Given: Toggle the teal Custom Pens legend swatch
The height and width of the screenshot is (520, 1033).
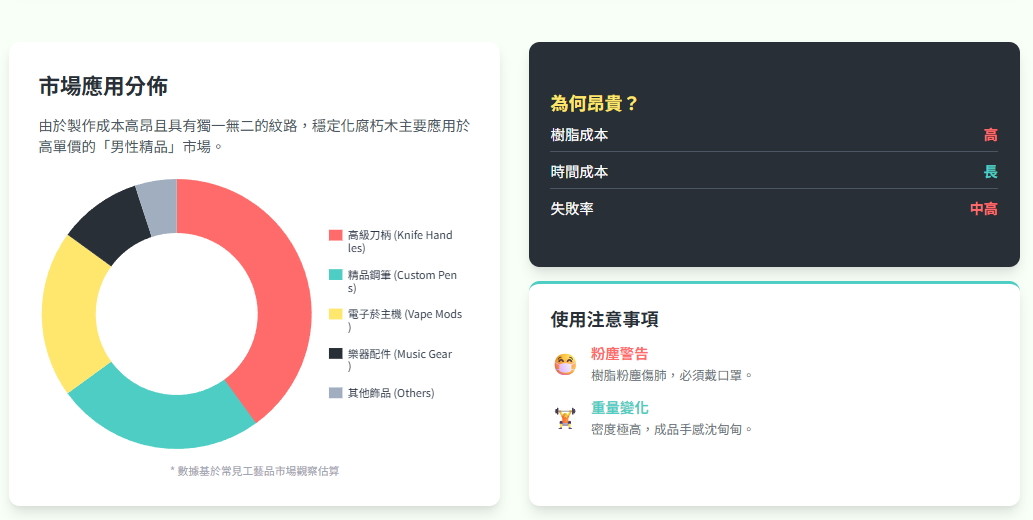Looking at the screenshot, I should (336, 275).
